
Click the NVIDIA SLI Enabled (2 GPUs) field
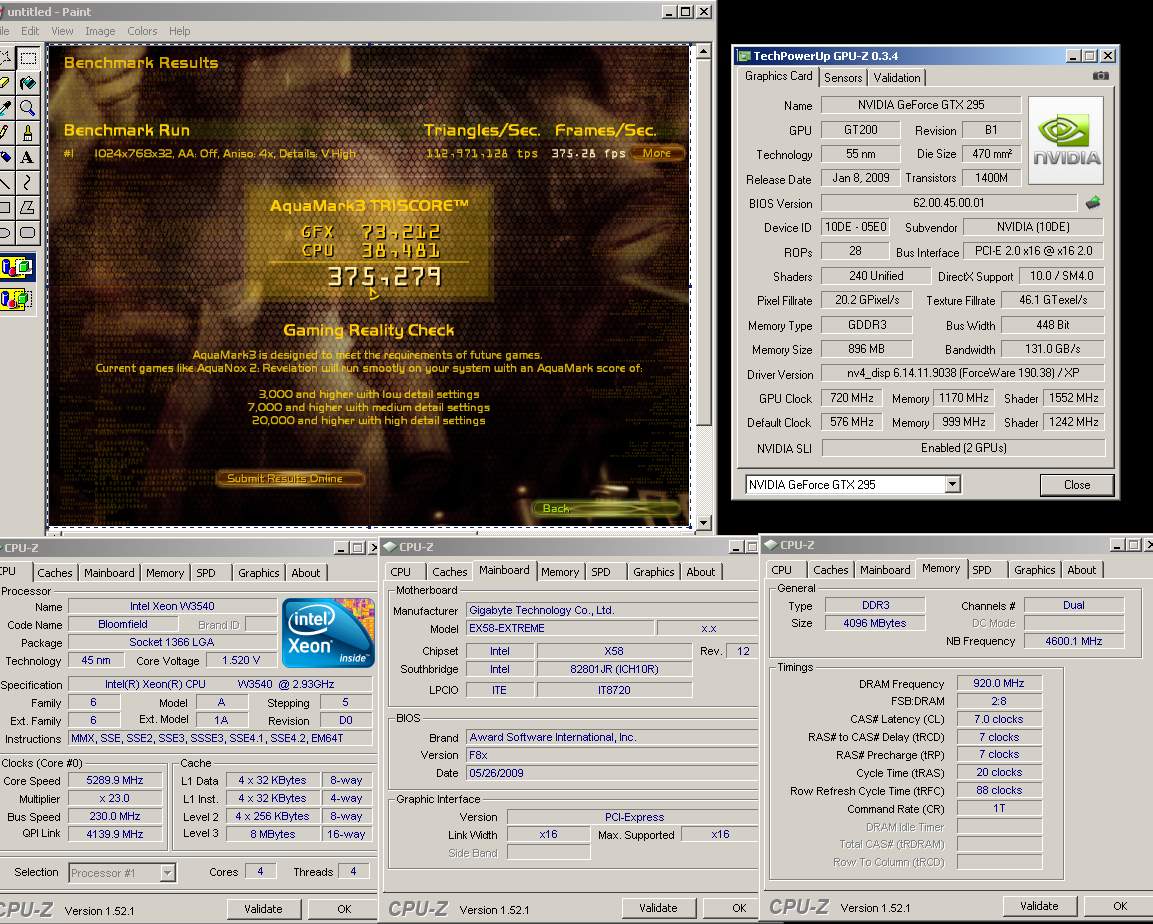coord(963,448)
